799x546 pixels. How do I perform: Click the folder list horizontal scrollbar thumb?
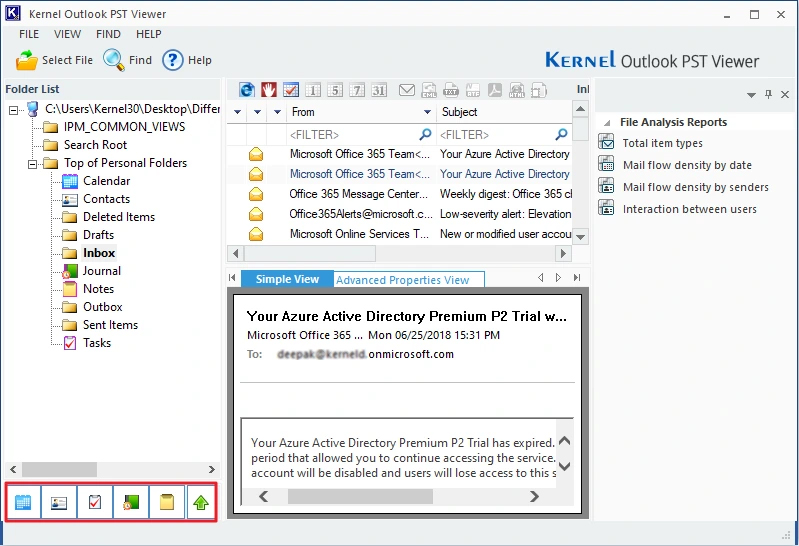(x=59, y=469)
